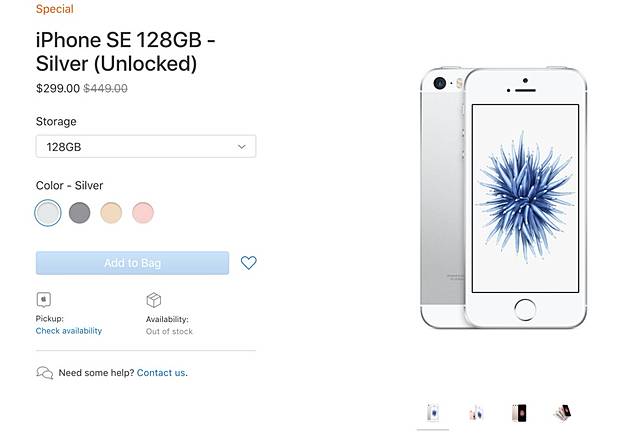Pick the Gold color swatch
The image size is (644, 440).
(111, 212)
